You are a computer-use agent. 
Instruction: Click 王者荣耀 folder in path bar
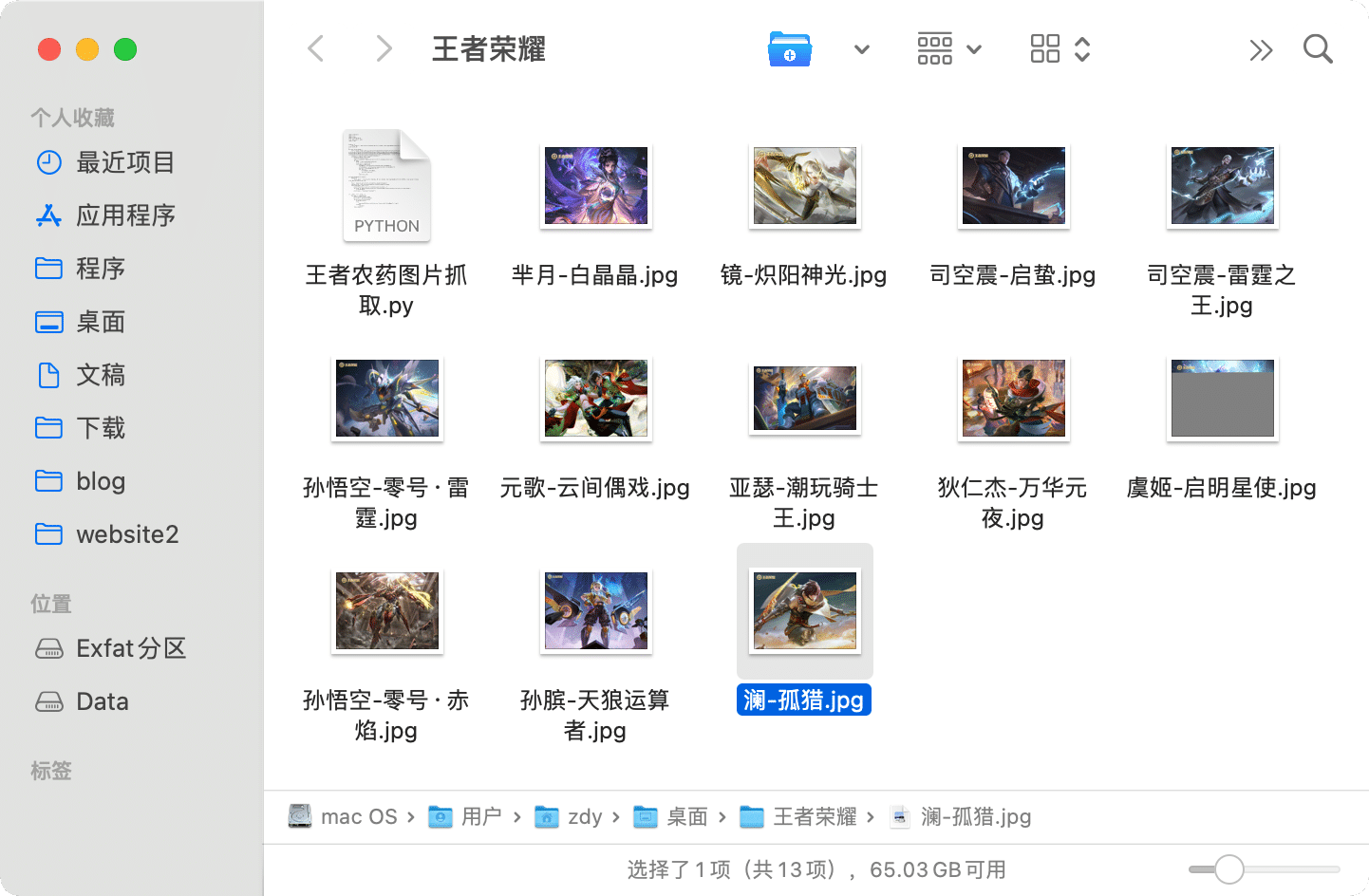799,816
